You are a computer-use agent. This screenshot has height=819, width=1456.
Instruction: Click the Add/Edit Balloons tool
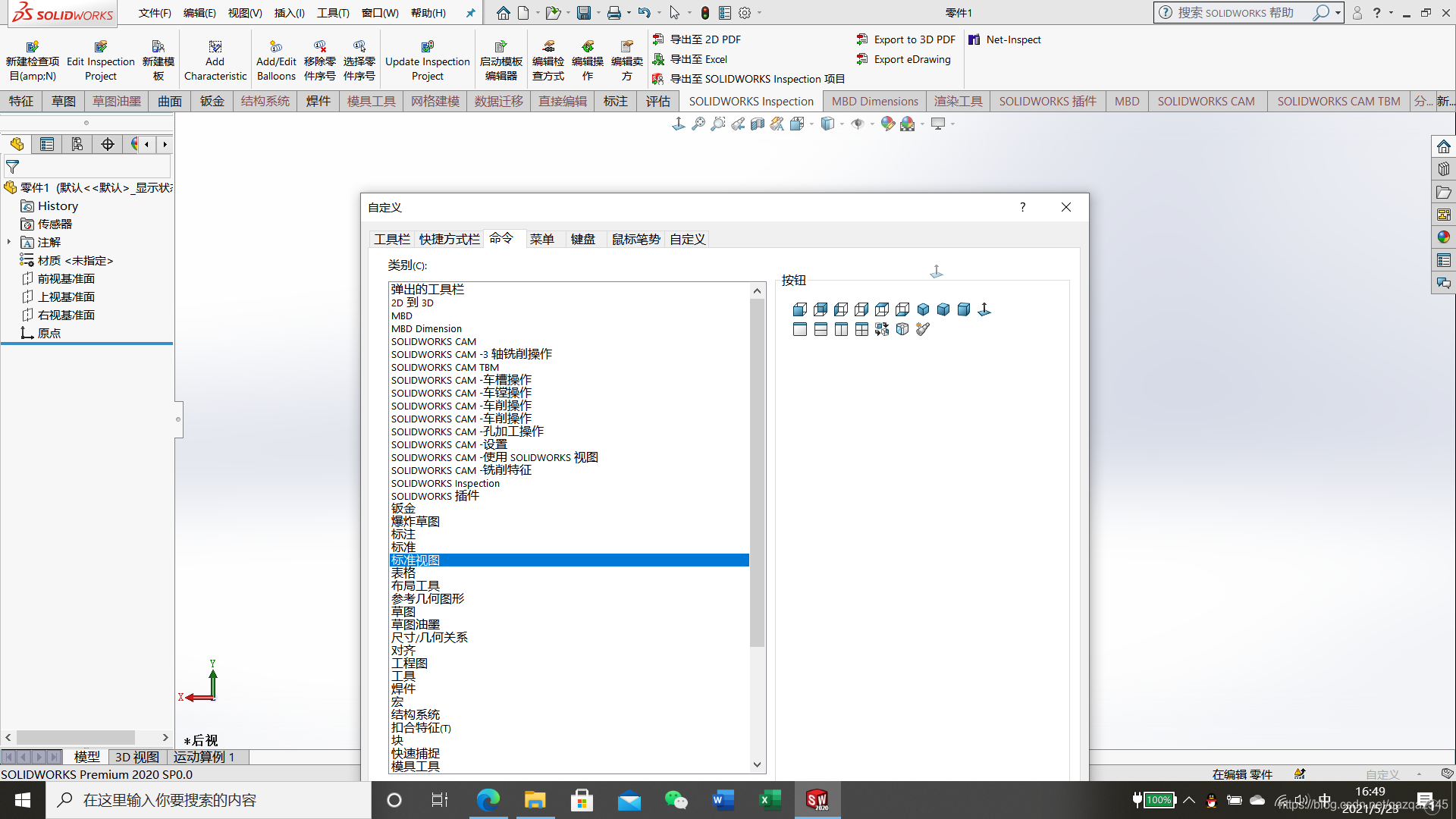click(276, 60)
